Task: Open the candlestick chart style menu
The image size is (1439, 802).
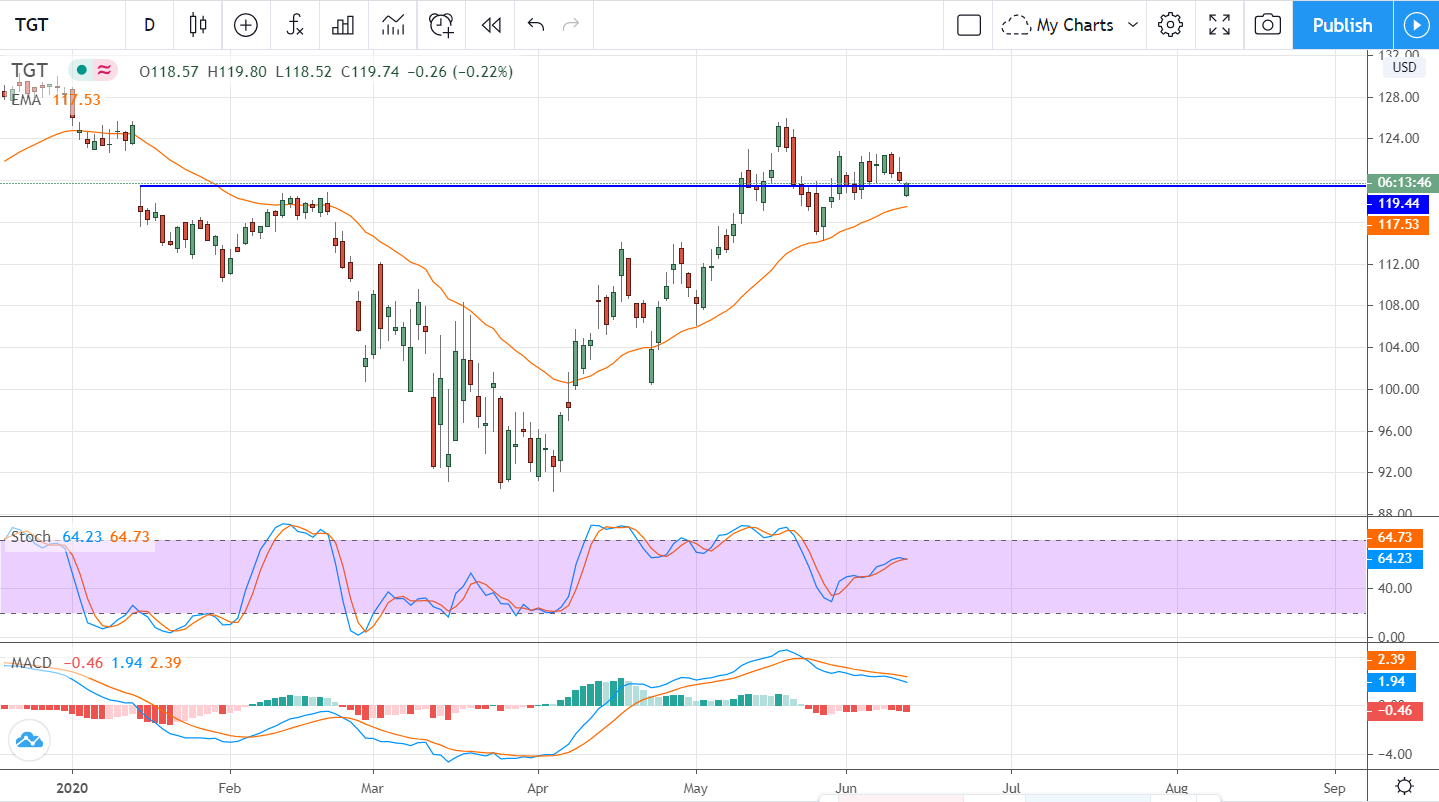Action: 197,25
